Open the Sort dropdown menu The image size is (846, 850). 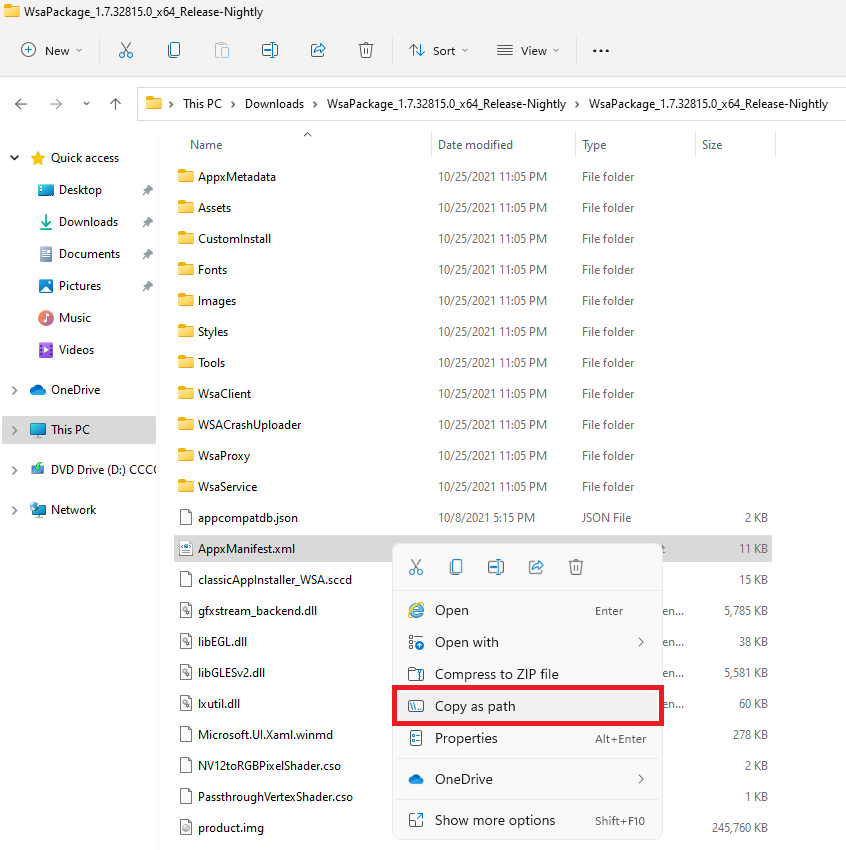tap(438, 50)
